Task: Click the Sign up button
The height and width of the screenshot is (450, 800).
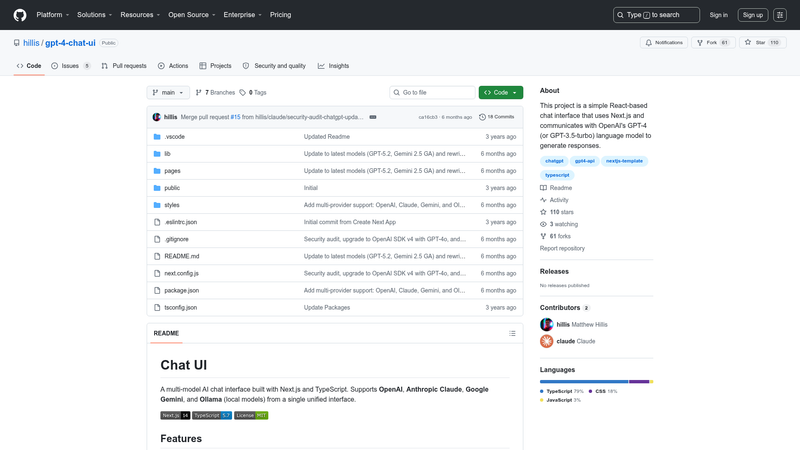Action: [753, 15]
